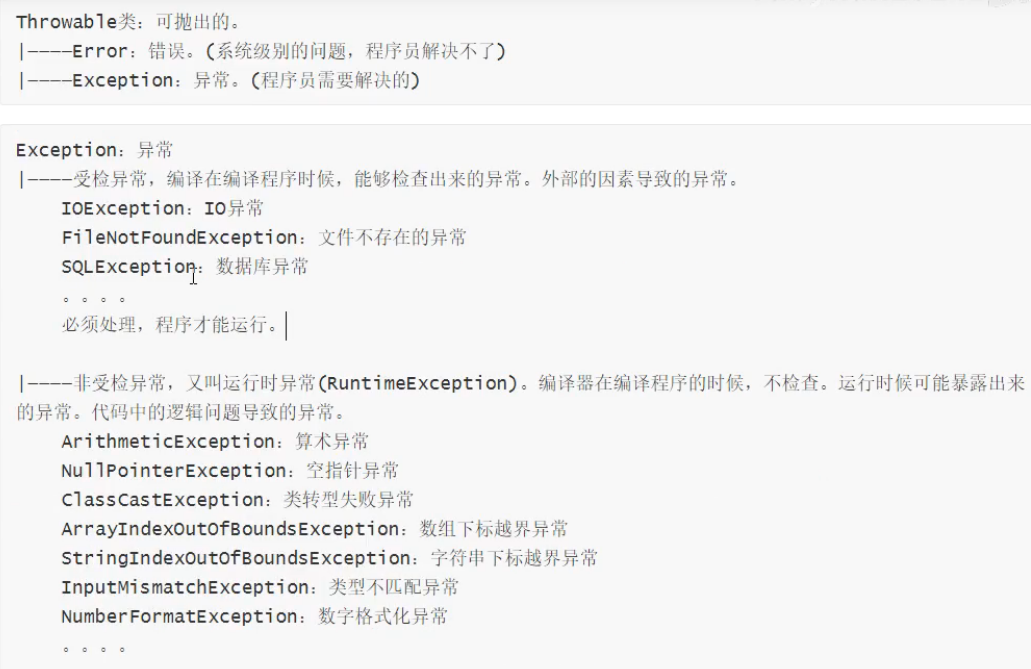Viewport: 1031px width, 669px height.
Task: Click the FileNotFoundException text
Action: pos(179,237)
